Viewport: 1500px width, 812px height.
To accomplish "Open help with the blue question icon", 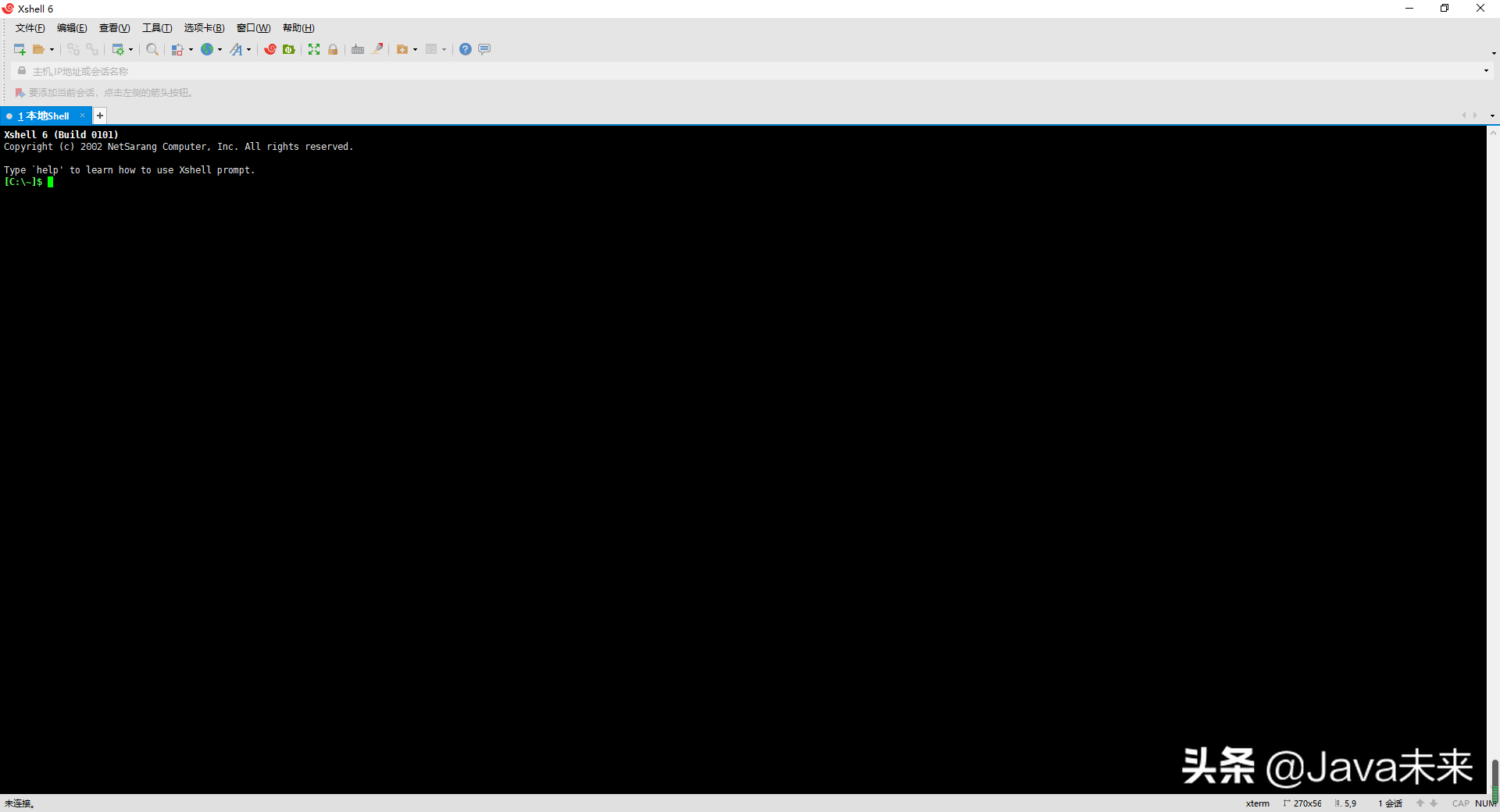I will [466, 49].
